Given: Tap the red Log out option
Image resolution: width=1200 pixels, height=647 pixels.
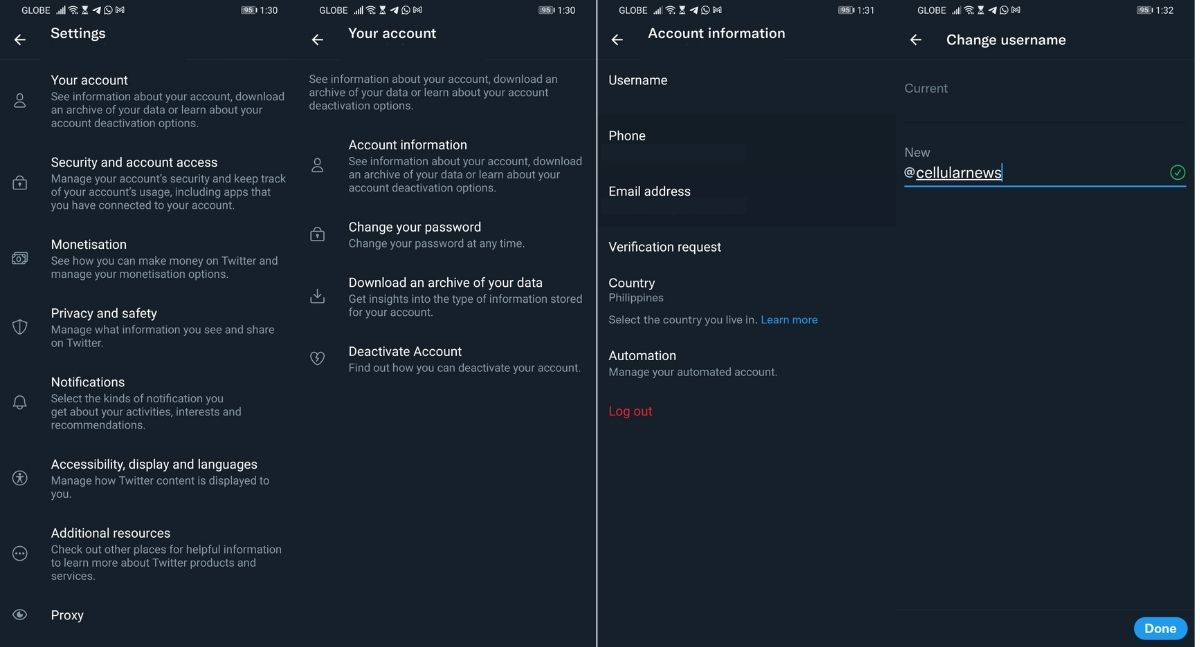Looking at the screenshot, I should (x=630, y=411).
